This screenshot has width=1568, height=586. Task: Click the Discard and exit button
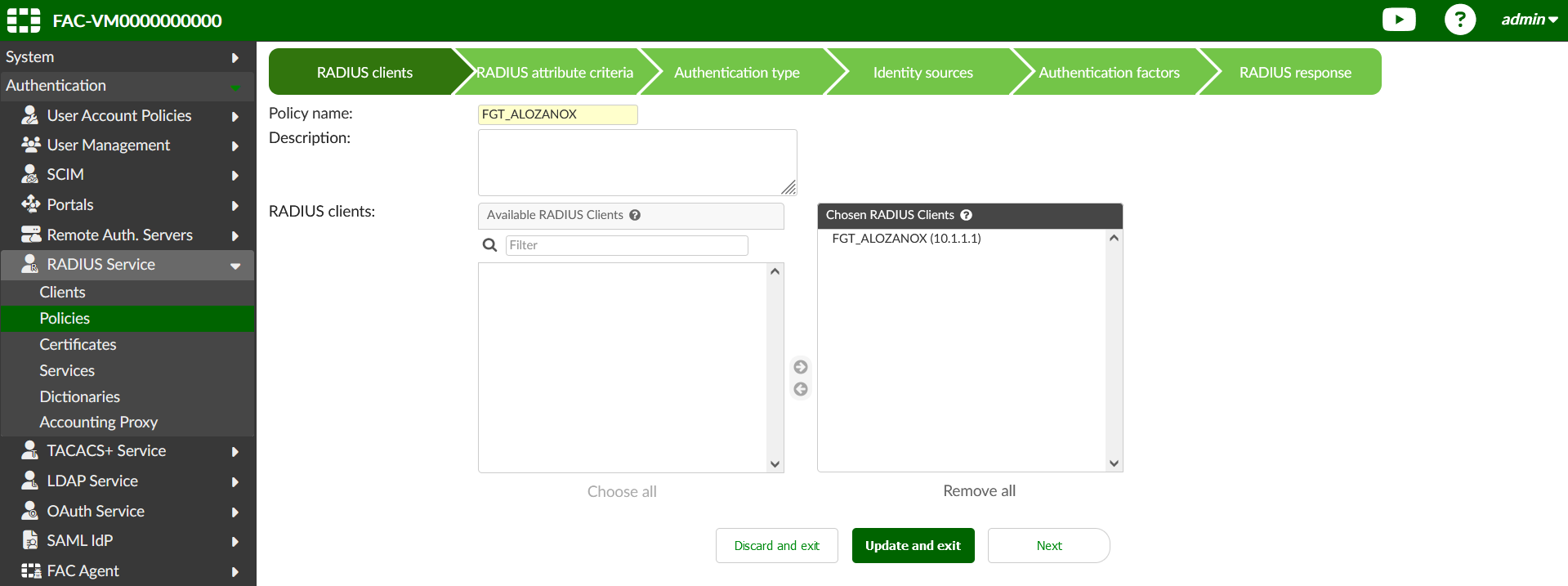[776, 546]
